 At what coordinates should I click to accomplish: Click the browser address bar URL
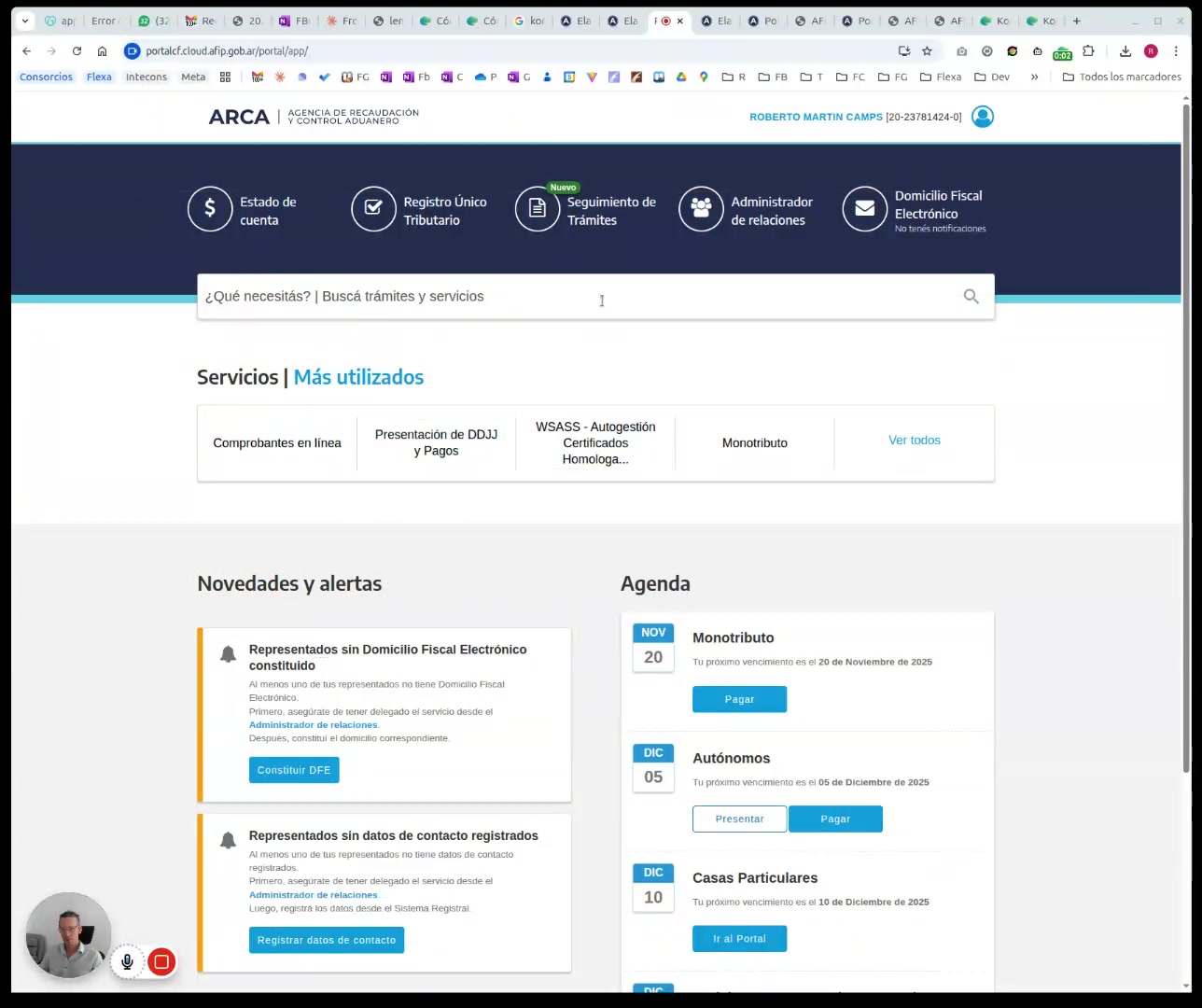(227, 51)
